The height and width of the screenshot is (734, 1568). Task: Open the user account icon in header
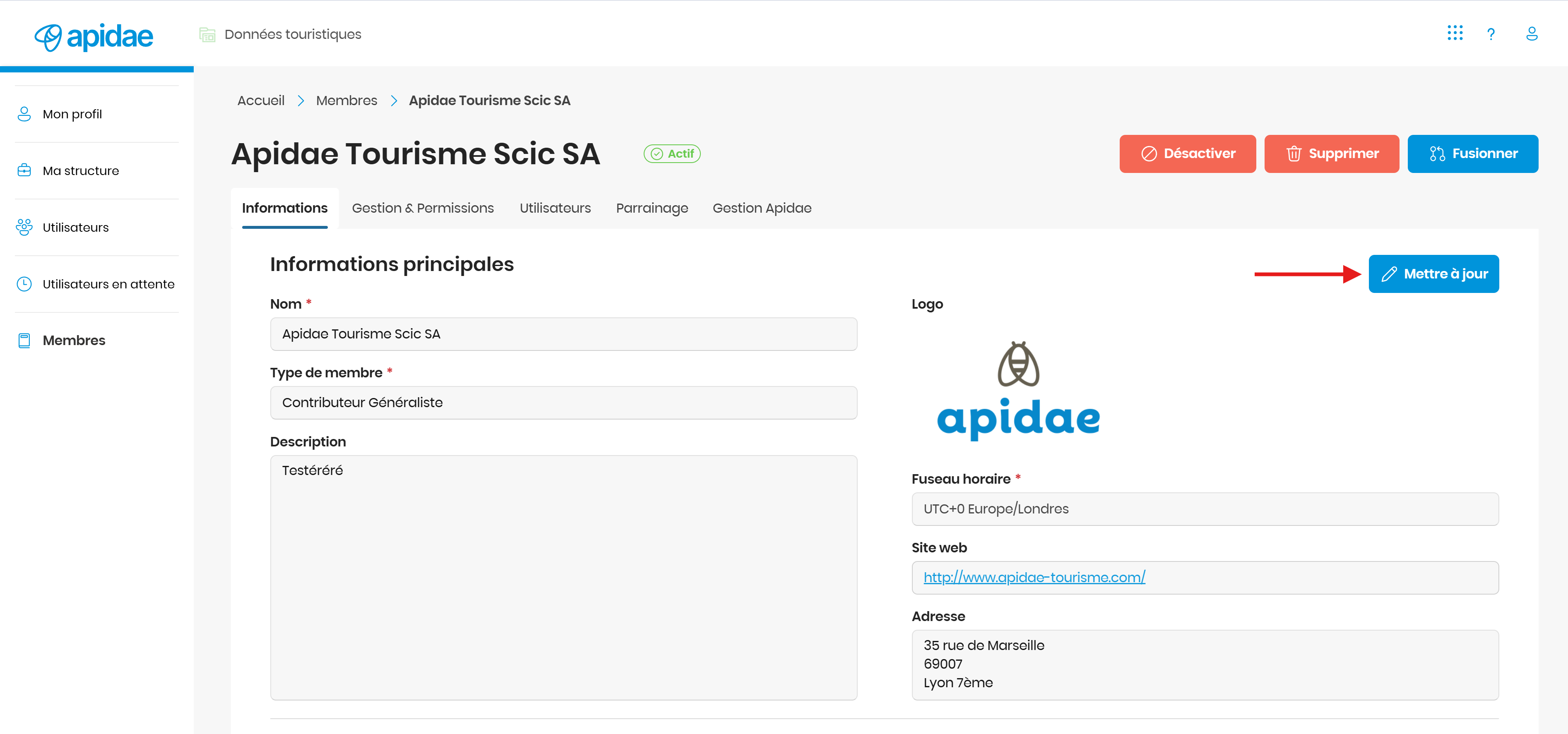1532,34
